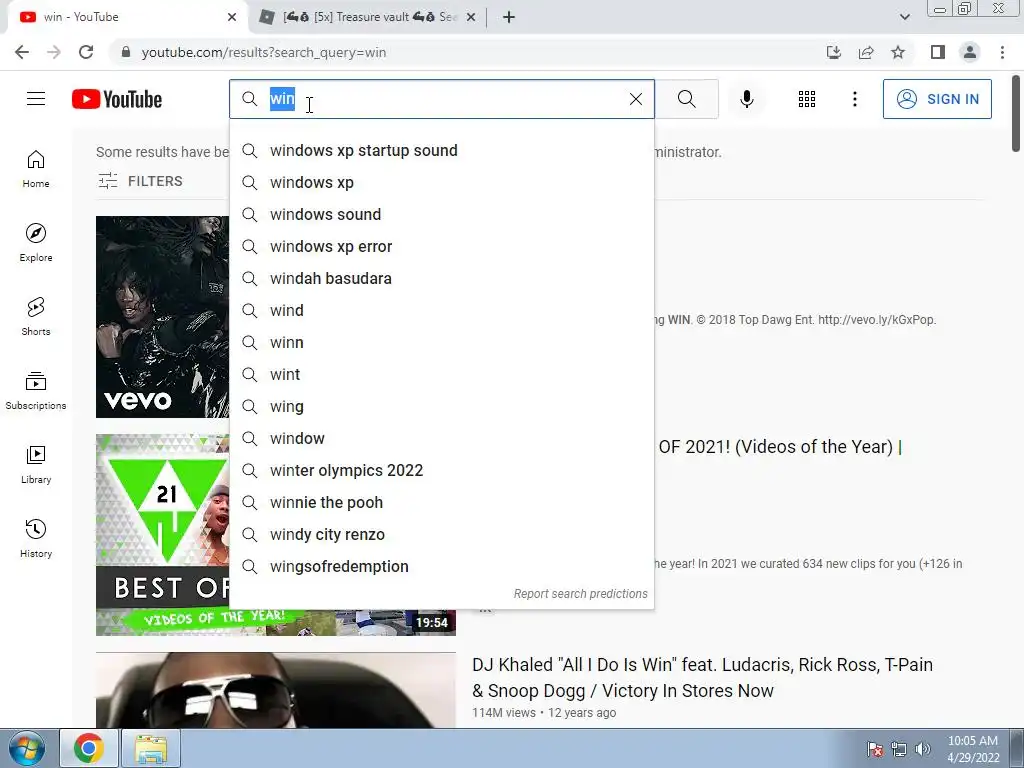Open the FILTERS options
Screen dimensions: 1024x768
(x=140, y=181)
